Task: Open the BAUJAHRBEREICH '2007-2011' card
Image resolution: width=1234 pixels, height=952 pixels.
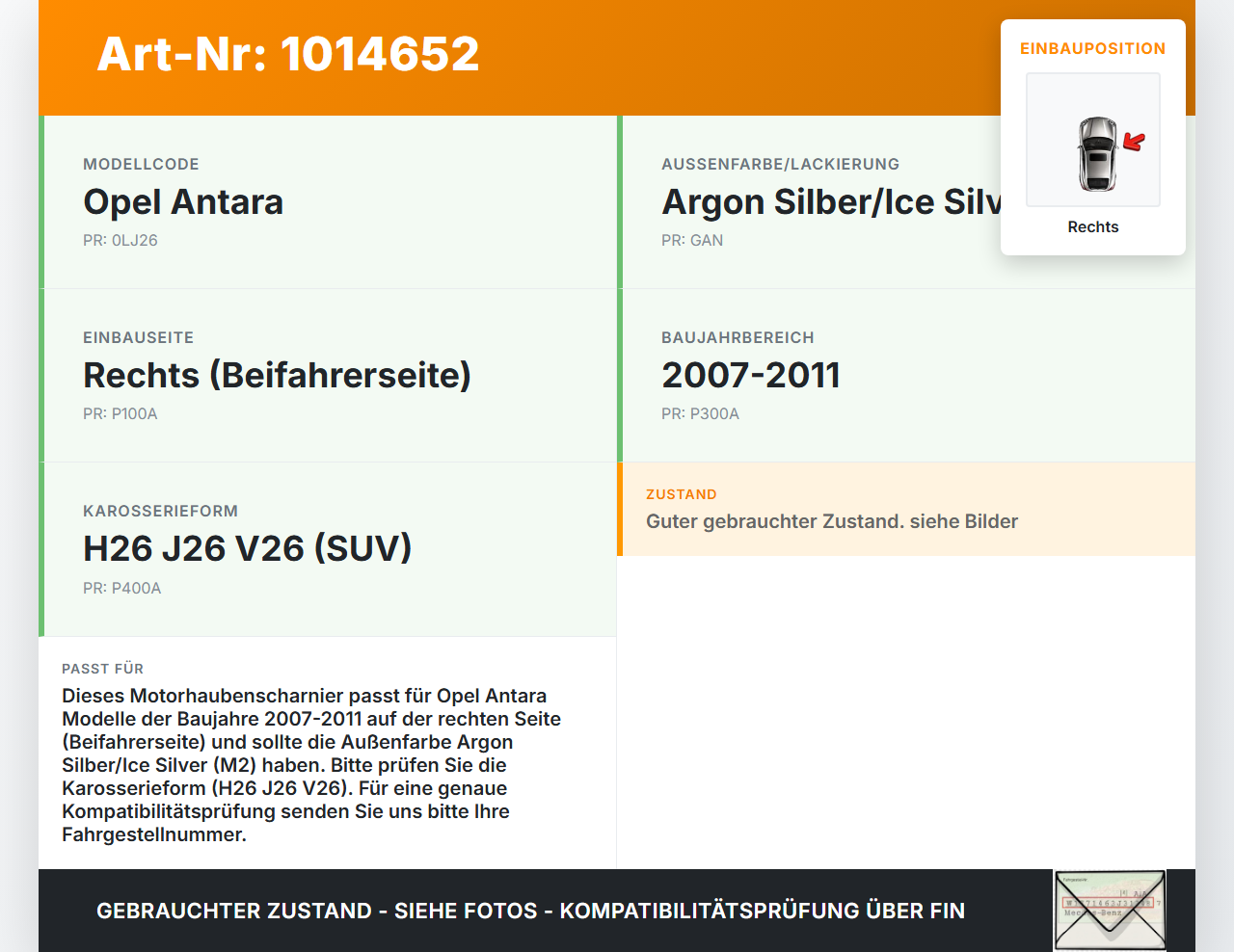Action: coord(751,375)
